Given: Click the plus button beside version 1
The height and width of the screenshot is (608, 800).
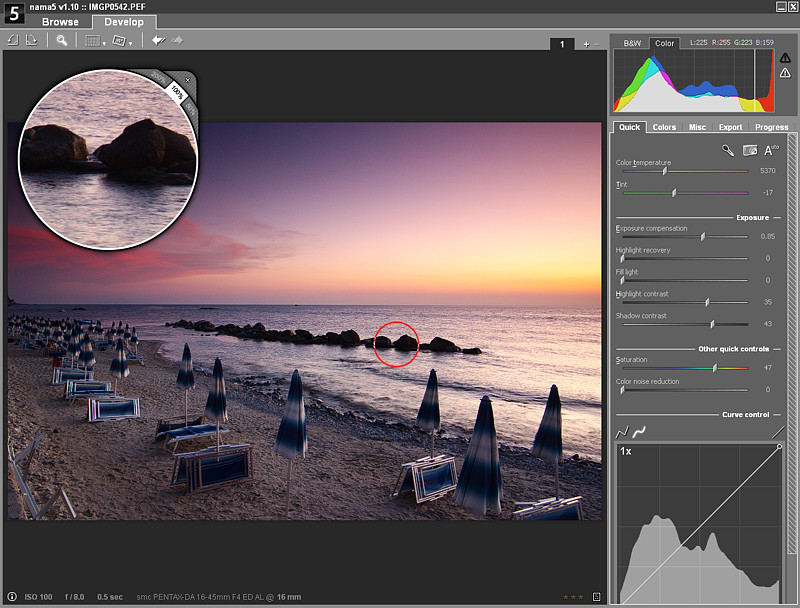Looking at the screenshot, I should pyautogui.click(x=586, y=44).
